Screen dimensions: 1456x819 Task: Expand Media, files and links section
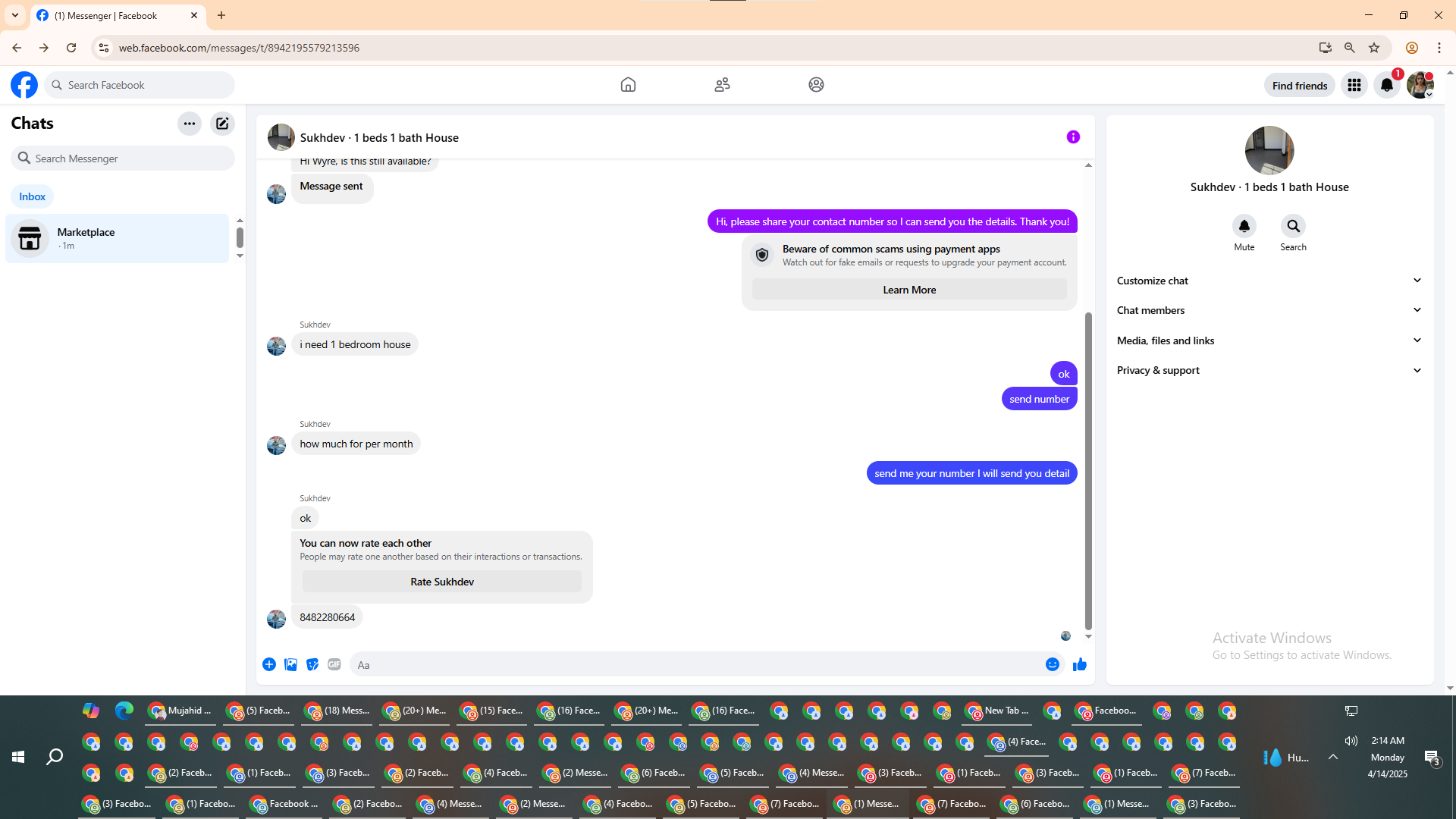[x=1269, y=340]
